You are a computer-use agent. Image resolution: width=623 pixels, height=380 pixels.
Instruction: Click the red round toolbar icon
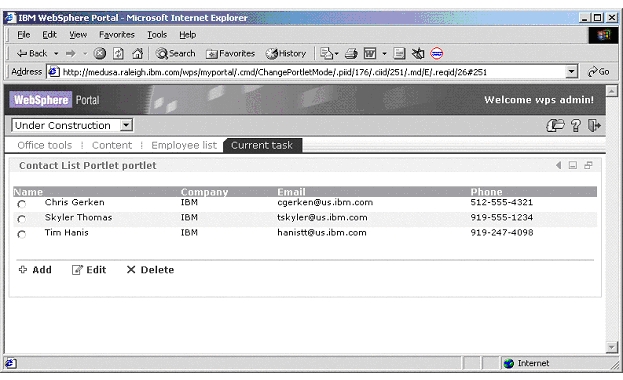(437, 53)
